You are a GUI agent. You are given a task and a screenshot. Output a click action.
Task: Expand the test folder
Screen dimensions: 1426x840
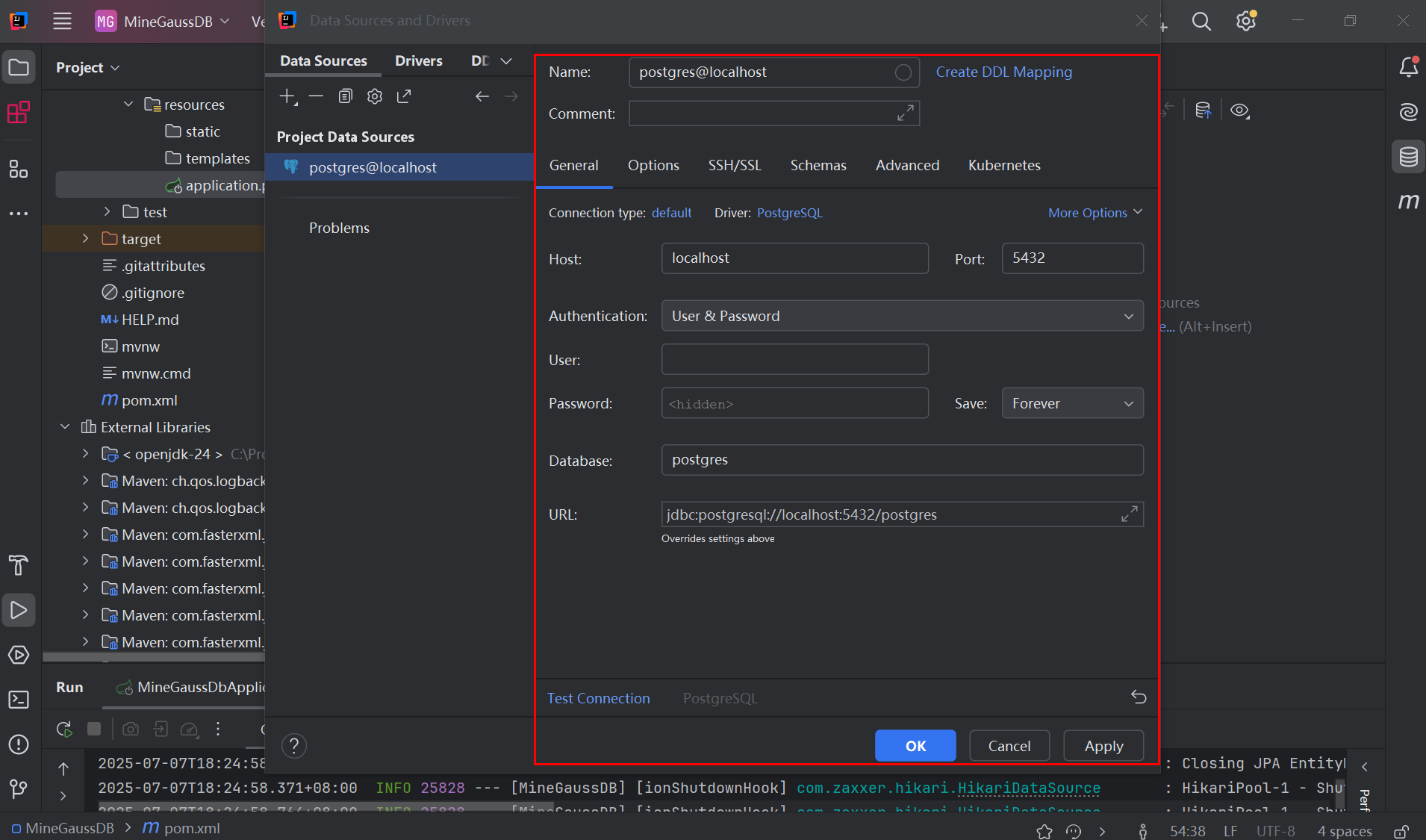click(107, 212)
